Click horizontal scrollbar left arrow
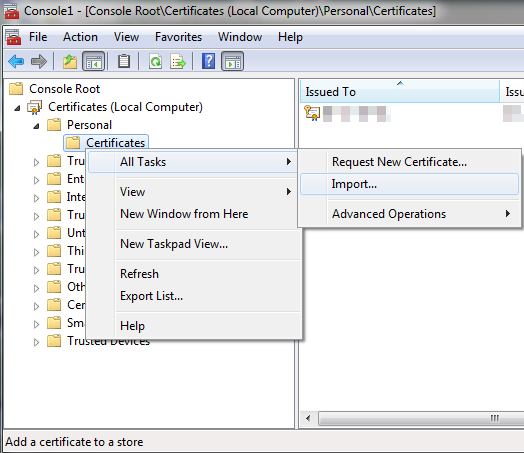Image resolution: width=524 pixels, height=453 pixels. click(x=308, y=418)
